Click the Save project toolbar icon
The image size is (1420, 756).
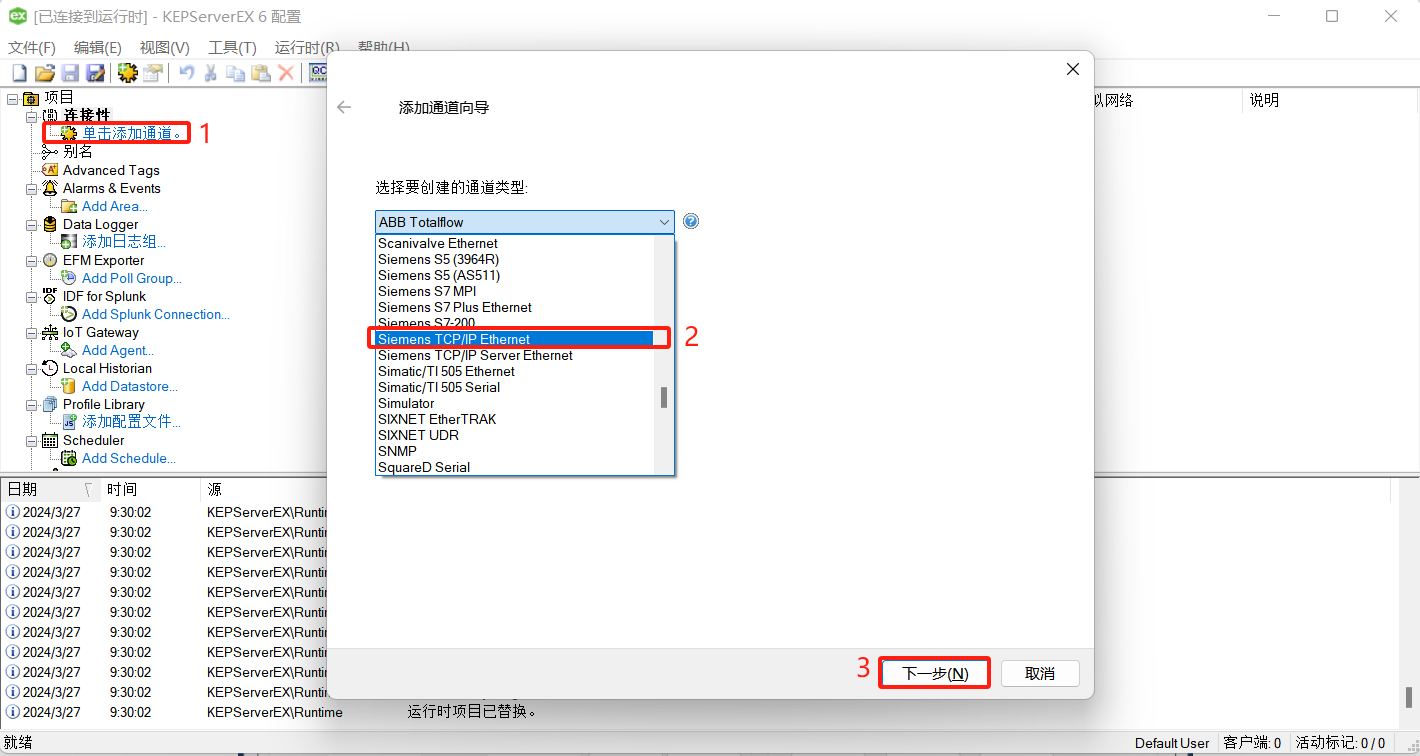(x=70, y=73)
